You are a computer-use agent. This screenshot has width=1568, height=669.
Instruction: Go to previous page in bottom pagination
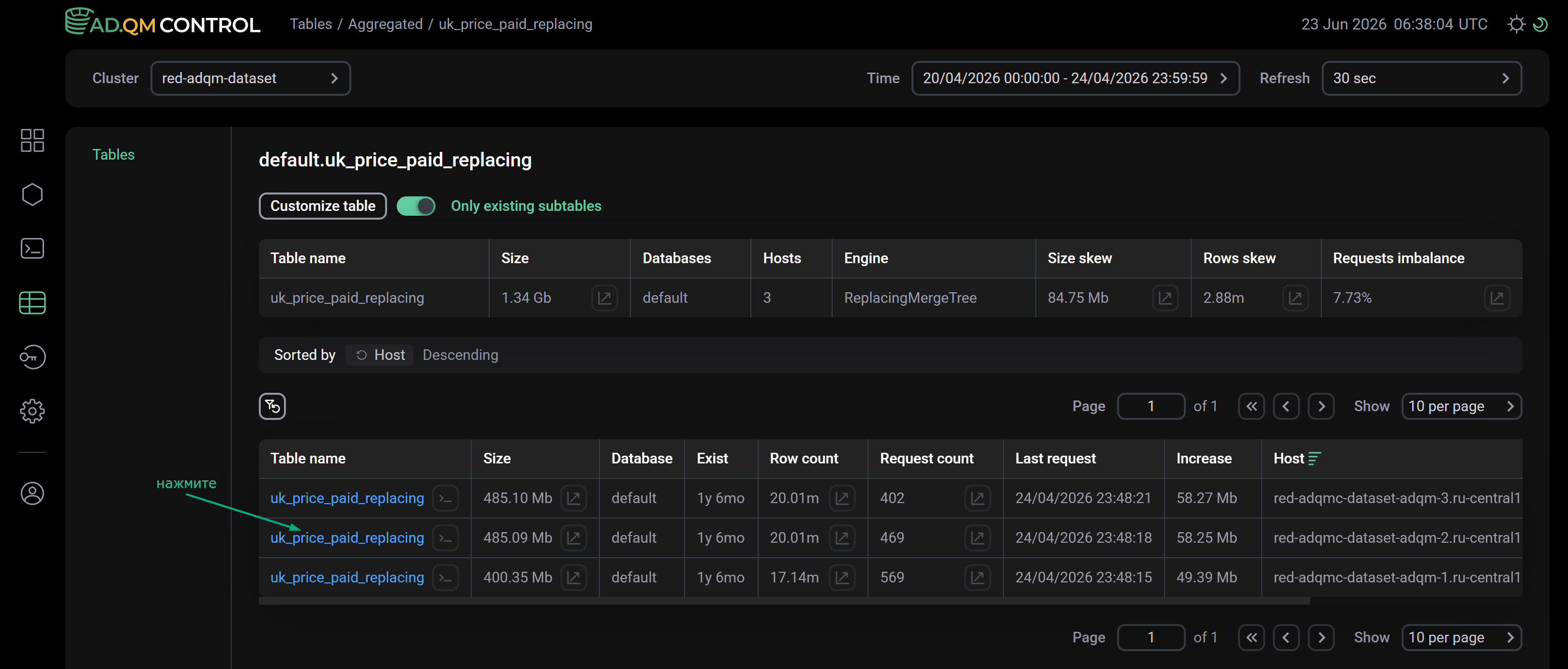pos(1285,638)
